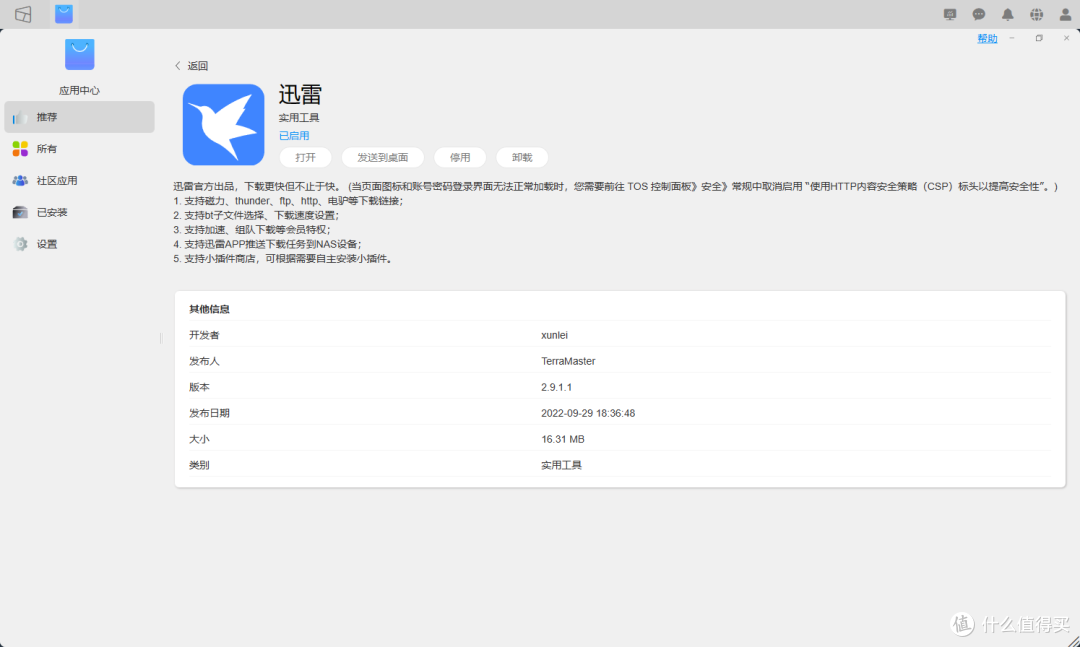Click the 所有 colored grid icon
The width and height of the screenshot is (1080, 647).
pyautogui.click(x=20, y=149)
